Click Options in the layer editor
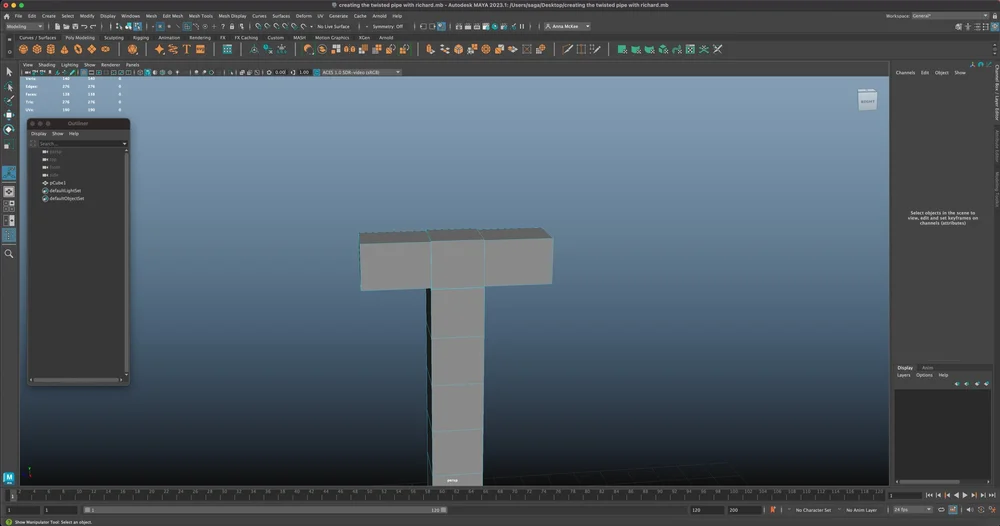The width and height of the screenshot is (1000, 526). (x=924, y=375)
